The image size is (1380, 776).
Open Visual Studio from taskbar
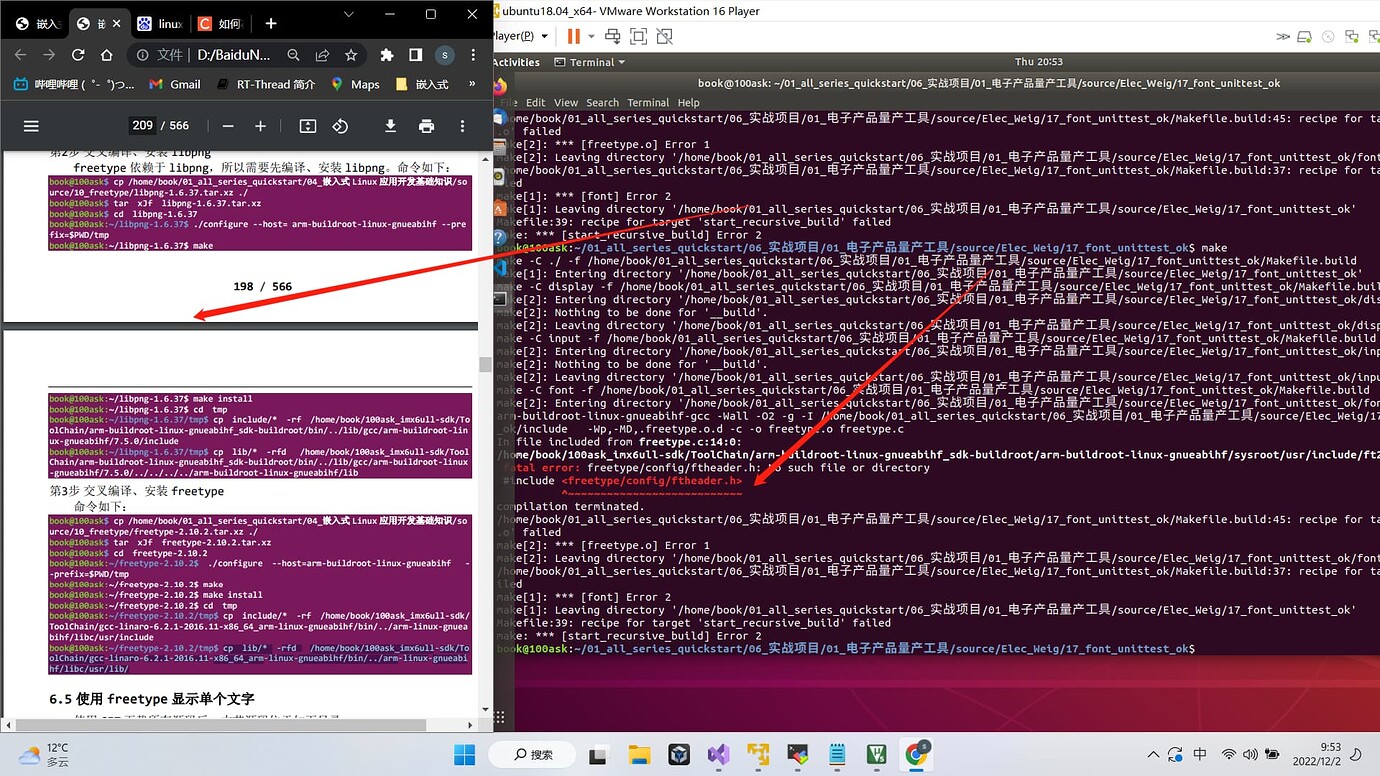click(x=719, y=754)
